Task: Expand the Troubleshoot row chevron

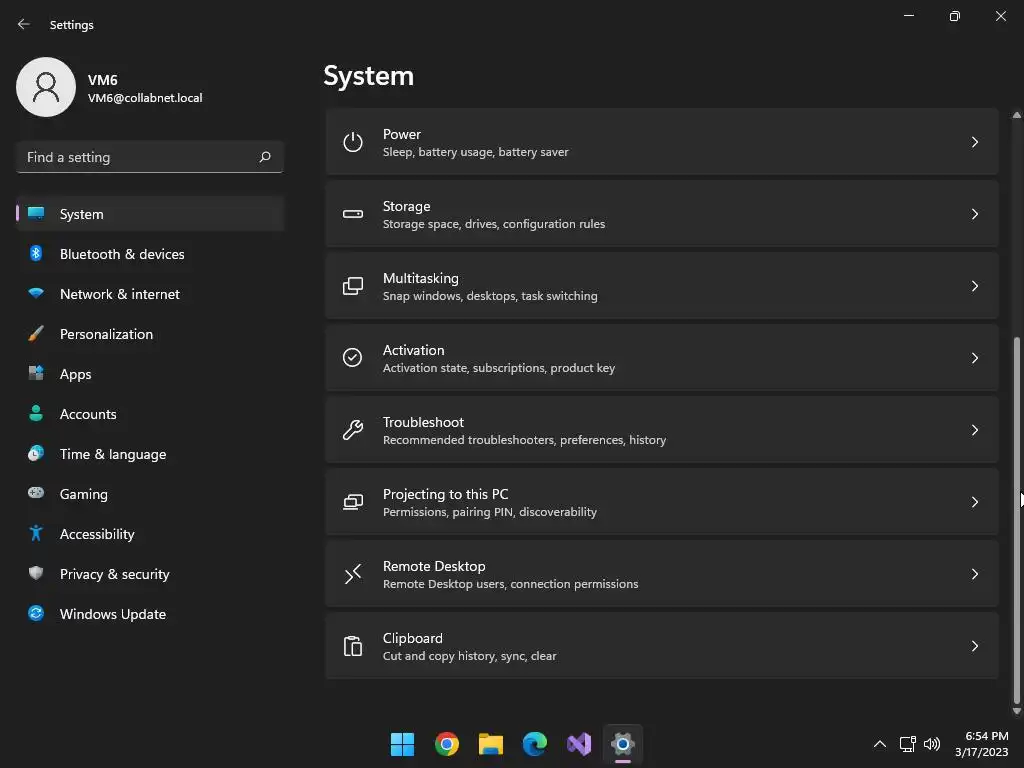Action: [x=974, y=430]
